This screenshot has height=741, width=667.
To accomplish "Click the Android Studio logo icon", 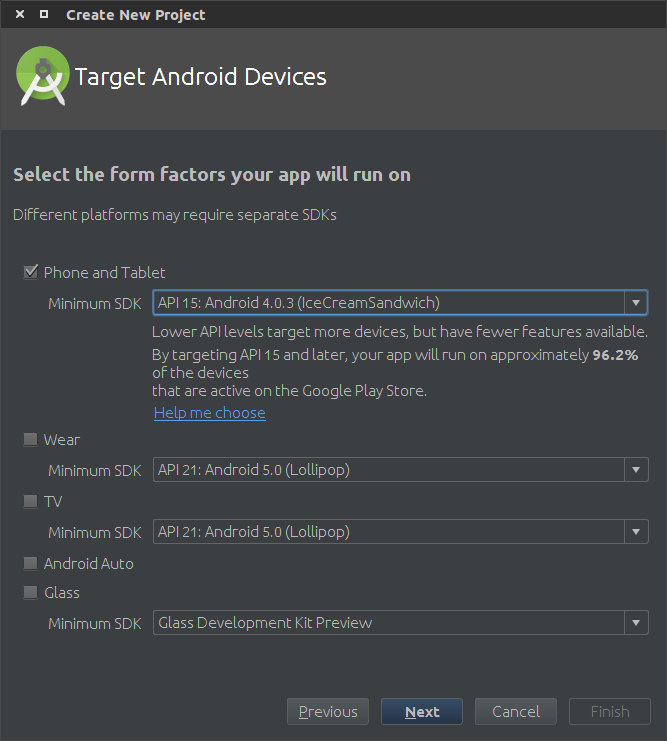I will (43, 76).
